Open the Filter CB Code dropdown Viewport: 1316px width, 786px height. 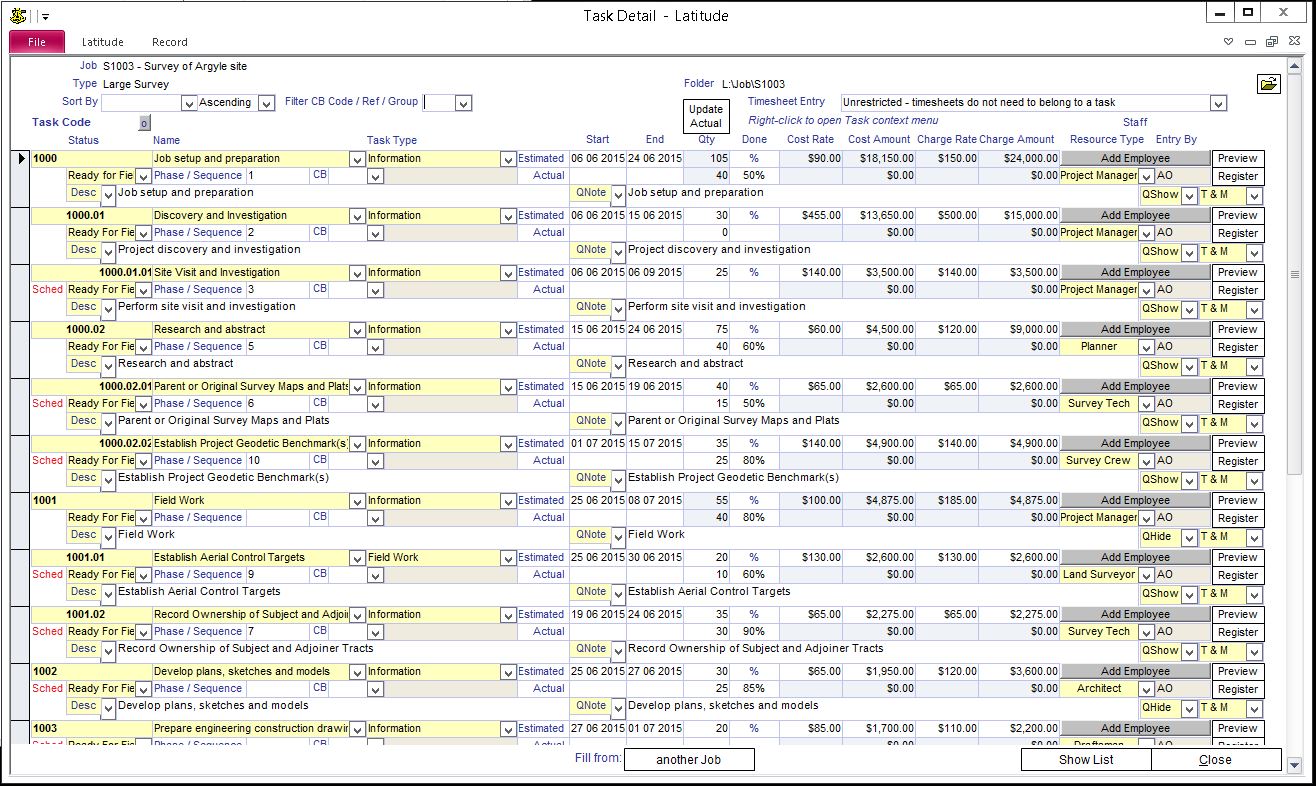(462, 103)
